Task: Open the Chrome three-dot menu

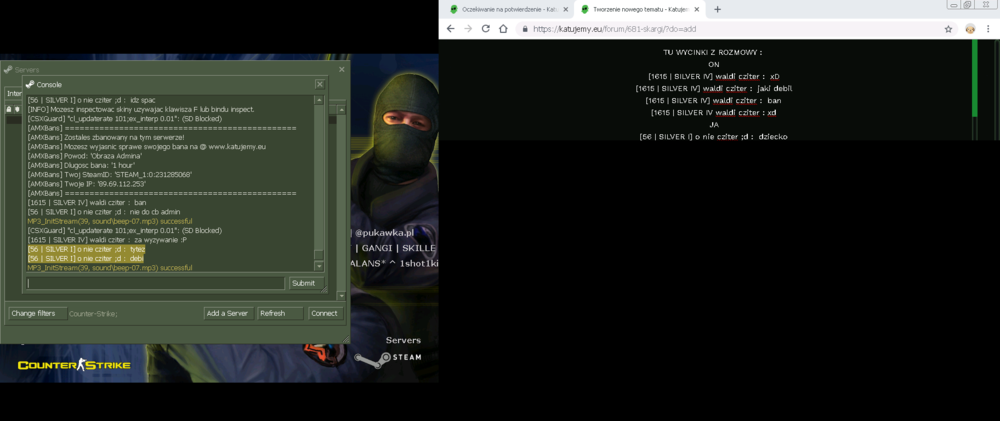Action: 990,29
